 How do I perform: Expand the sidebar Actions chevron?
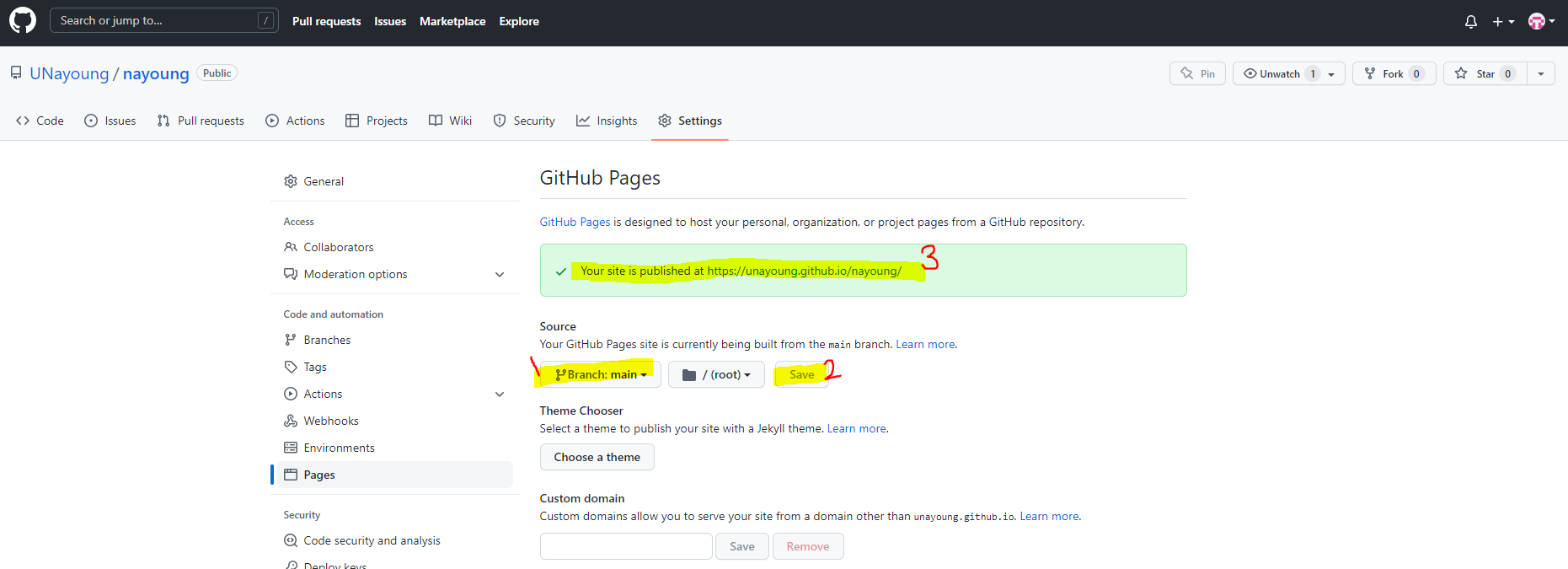point(500,395)
